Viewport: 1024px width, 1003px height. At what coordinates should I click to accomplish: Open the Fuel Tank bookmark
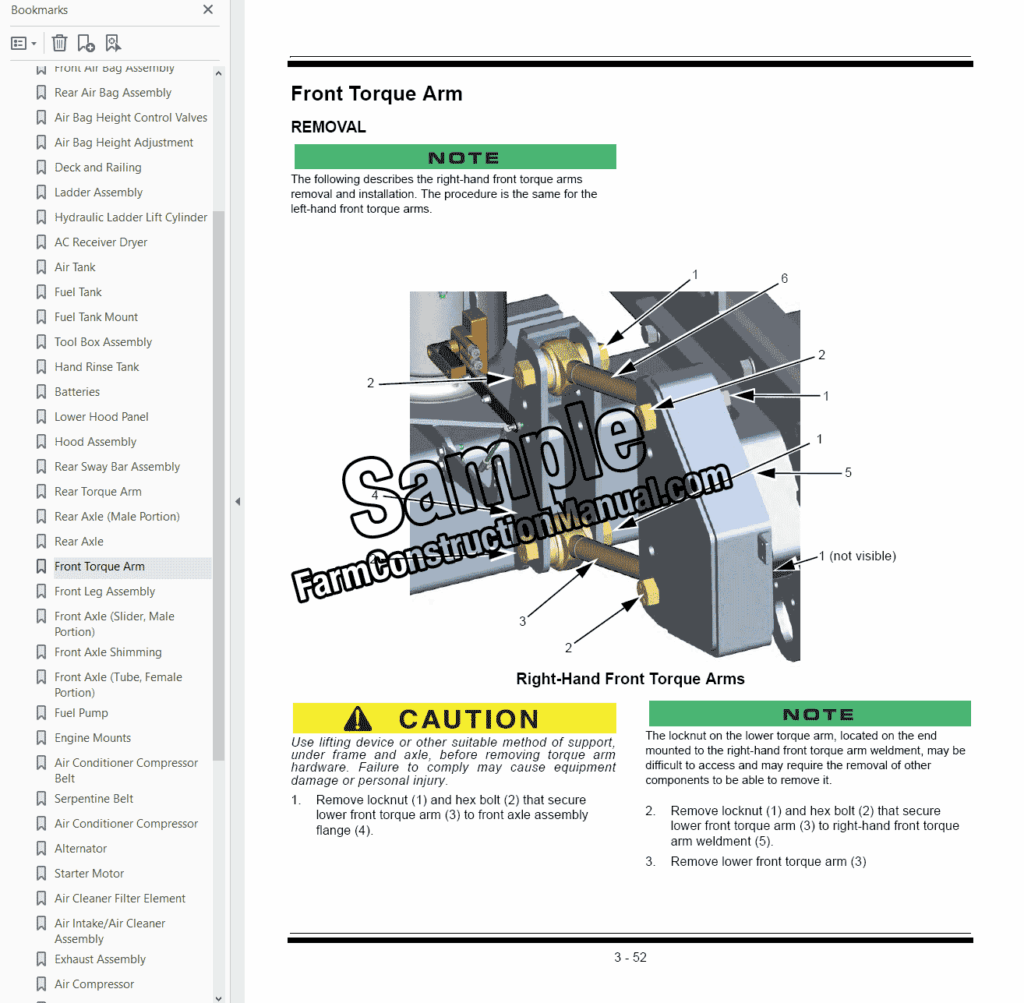point(78,292)
